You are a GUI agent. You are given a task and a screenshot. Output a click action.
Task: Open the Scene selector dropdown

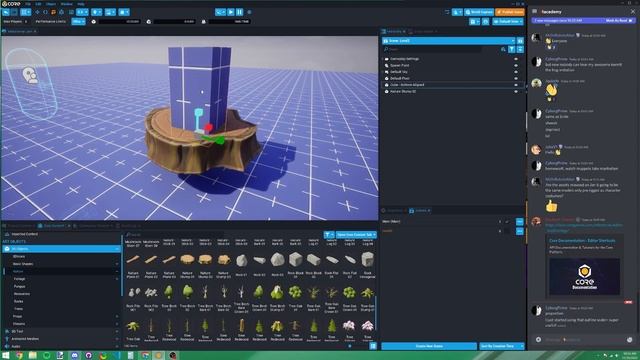[x=449, y=41]
